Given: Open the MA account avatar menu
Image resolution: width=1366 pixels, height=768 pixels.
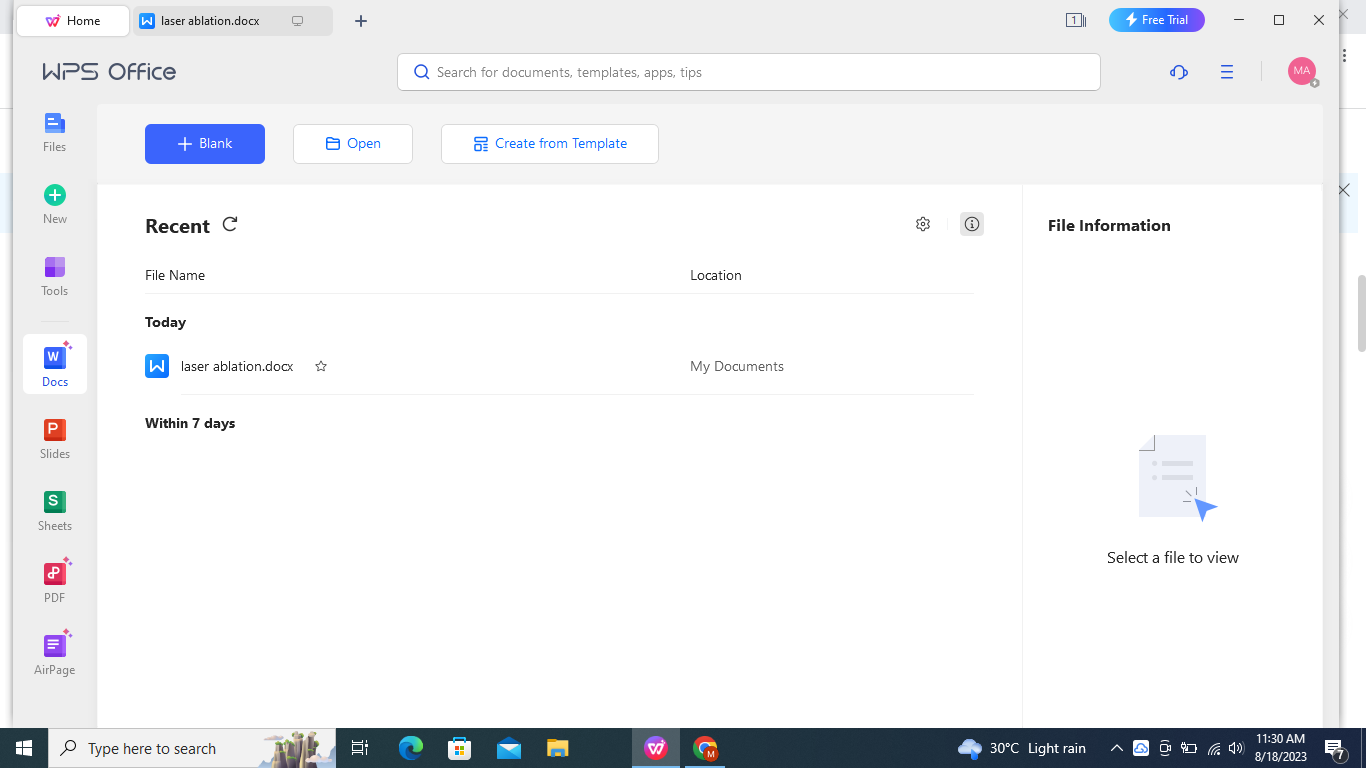Looking at the screenshot, I should (1302, 71).
